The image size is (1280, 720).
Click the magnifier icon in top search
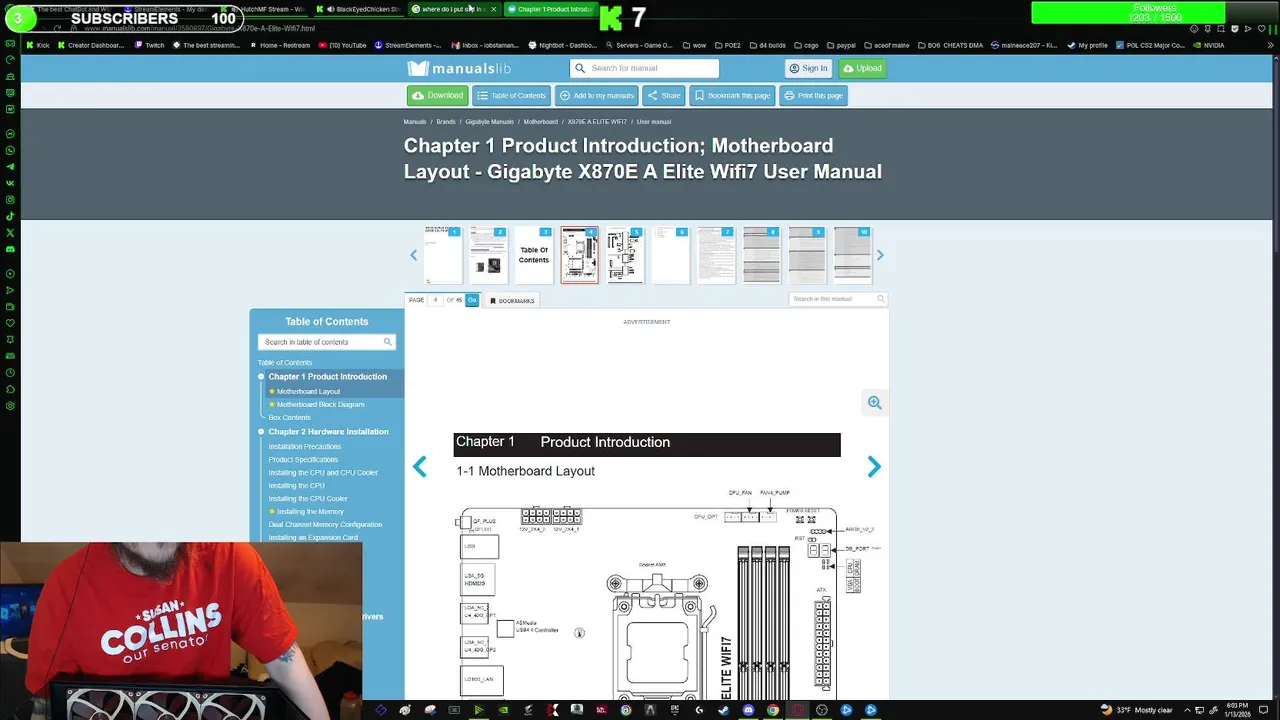(x=578, y=68)
